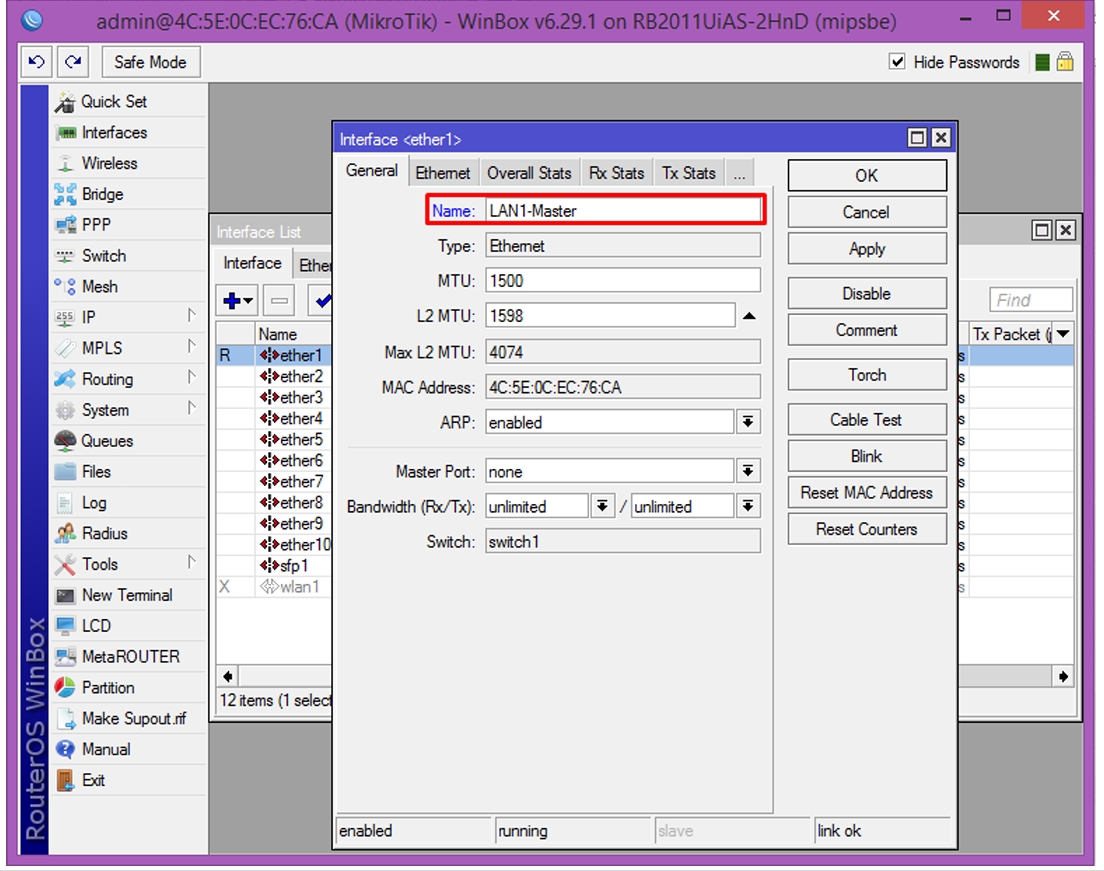
Task: Switch to the Rx Stats tab
Action: point(617,173)
